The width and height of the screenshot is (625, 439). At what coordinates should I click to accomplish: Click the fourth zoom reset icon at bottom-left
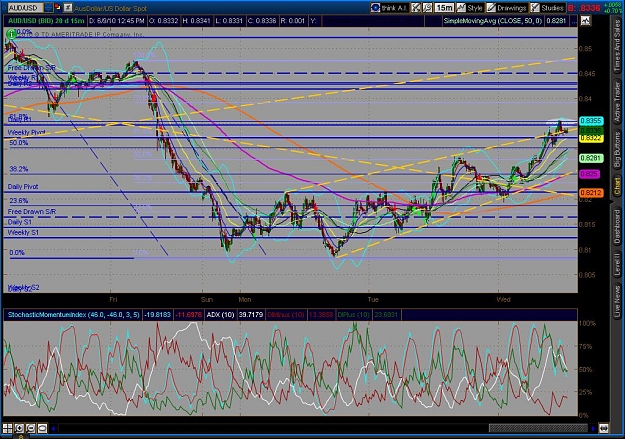(x=42, y=429)
